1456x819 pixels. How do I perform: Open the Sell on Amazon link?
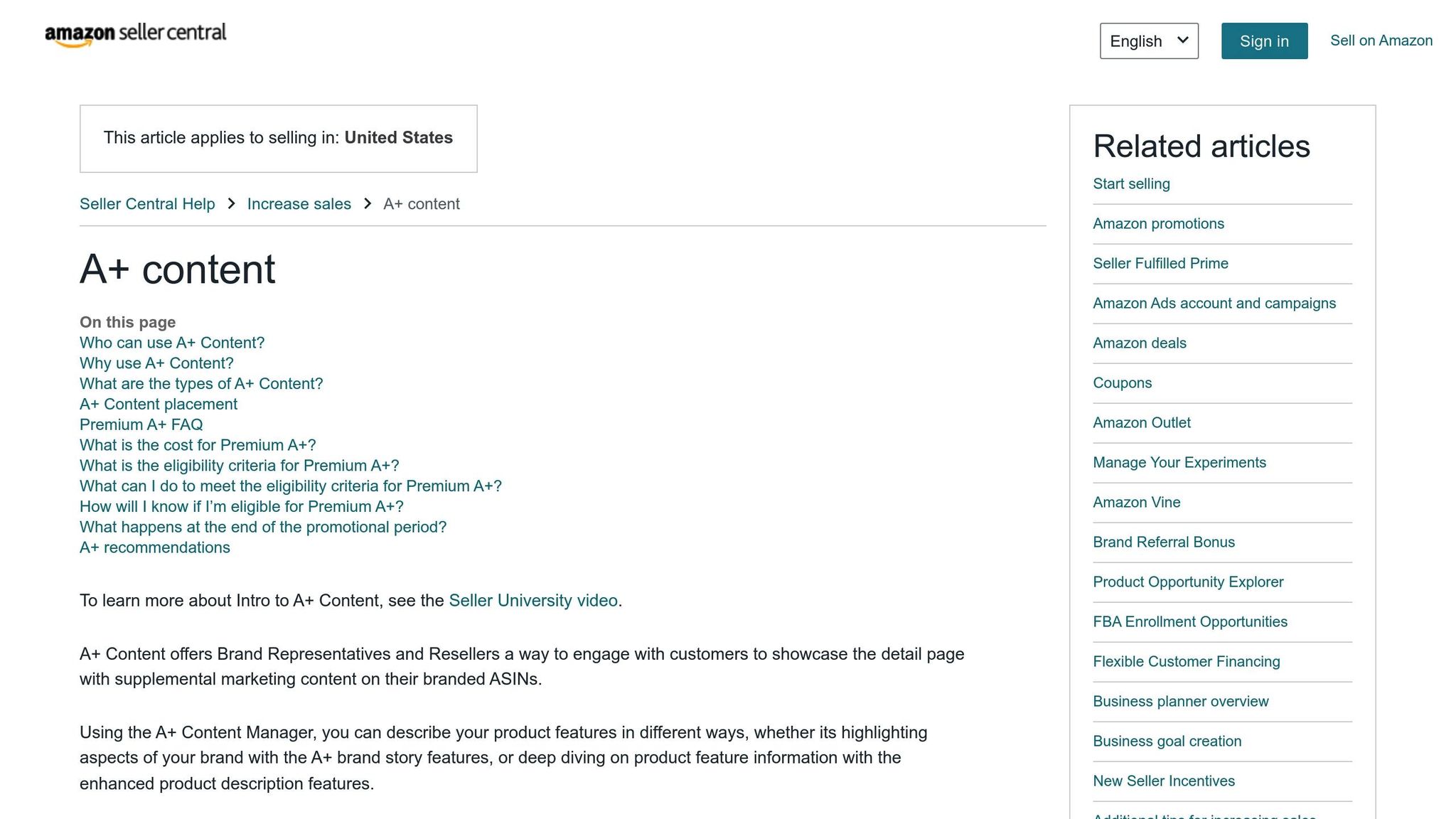coord(1381,41)
